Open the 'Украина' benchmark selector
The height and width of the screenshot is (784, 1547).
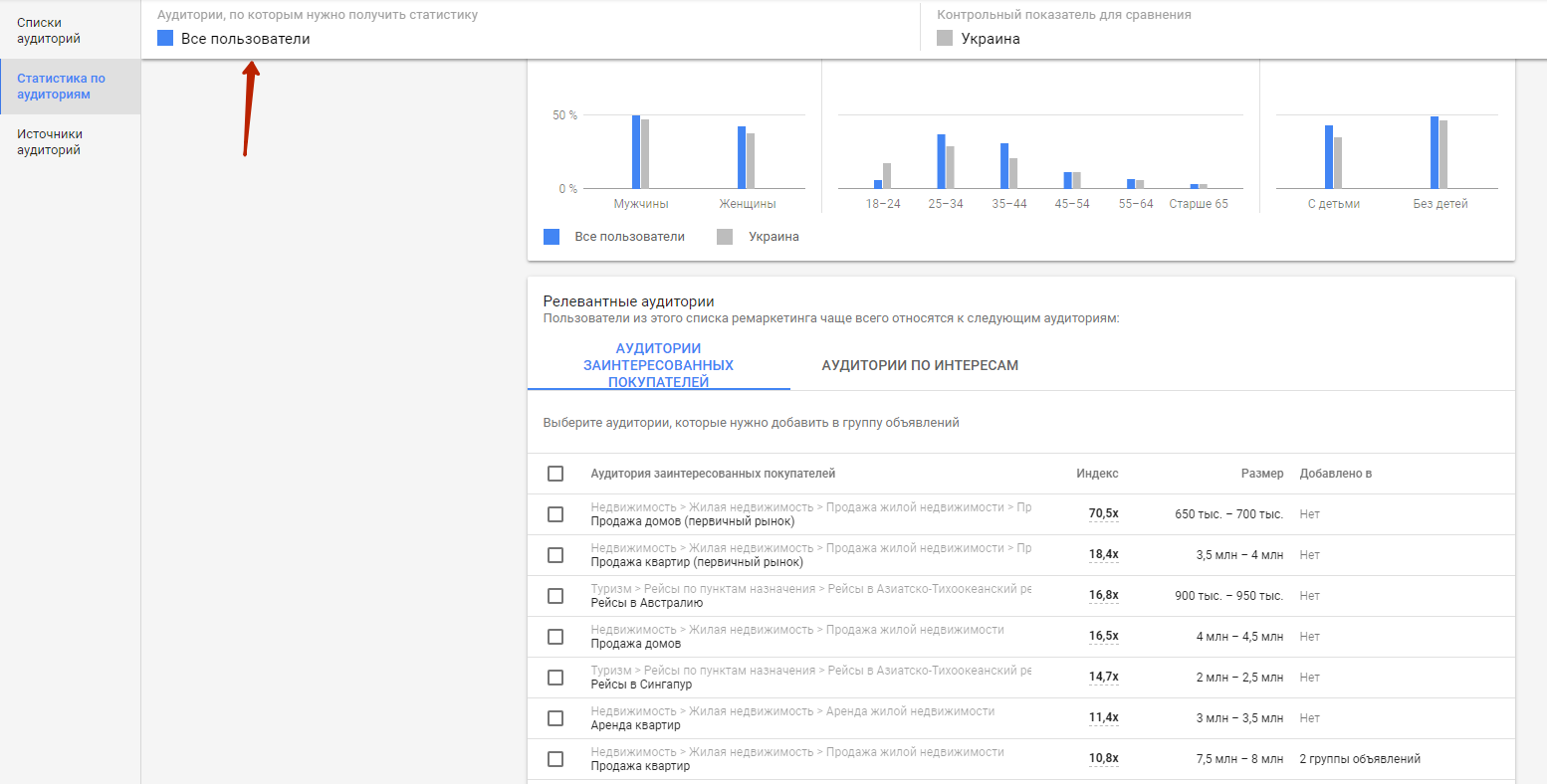tap(990, 39)
